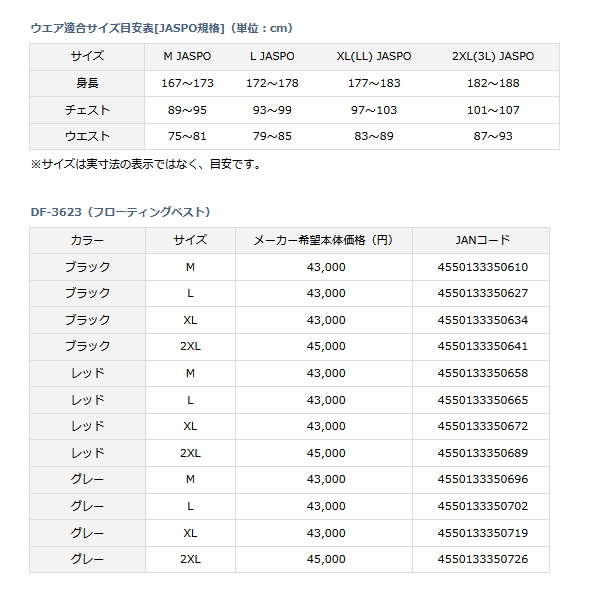Click the 43,000 price in row ending 0702
The height and width of the screenshot is (600, 600).
tap(326, 506)
